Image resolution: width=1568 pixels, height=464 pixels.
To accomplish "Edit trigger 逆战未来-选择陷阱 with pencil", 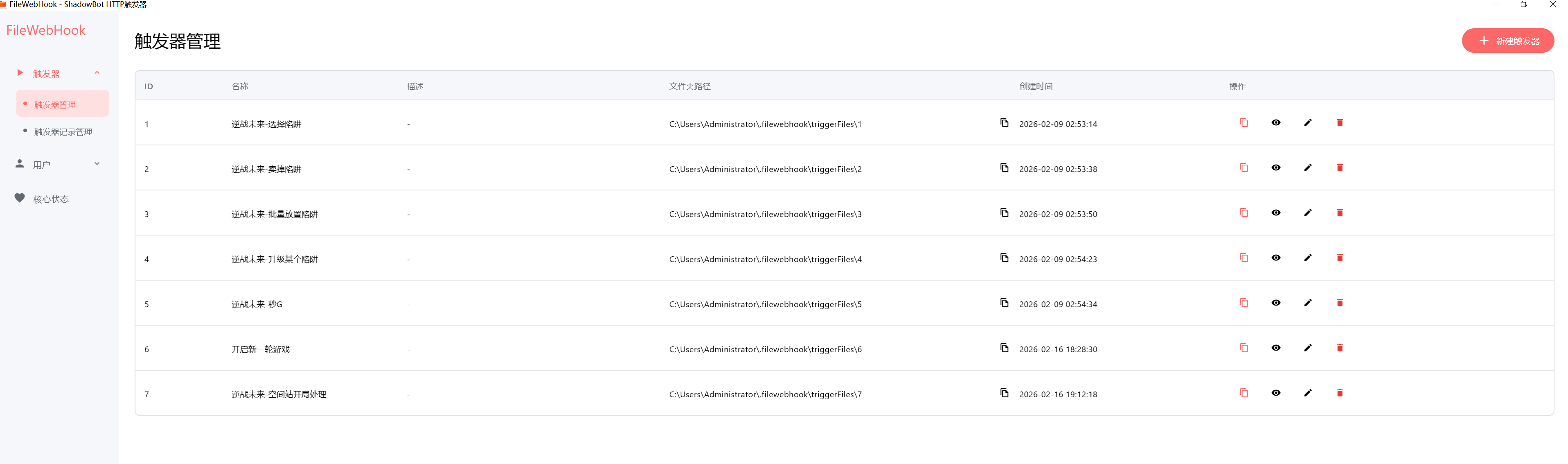I will tap(1307, 123).
